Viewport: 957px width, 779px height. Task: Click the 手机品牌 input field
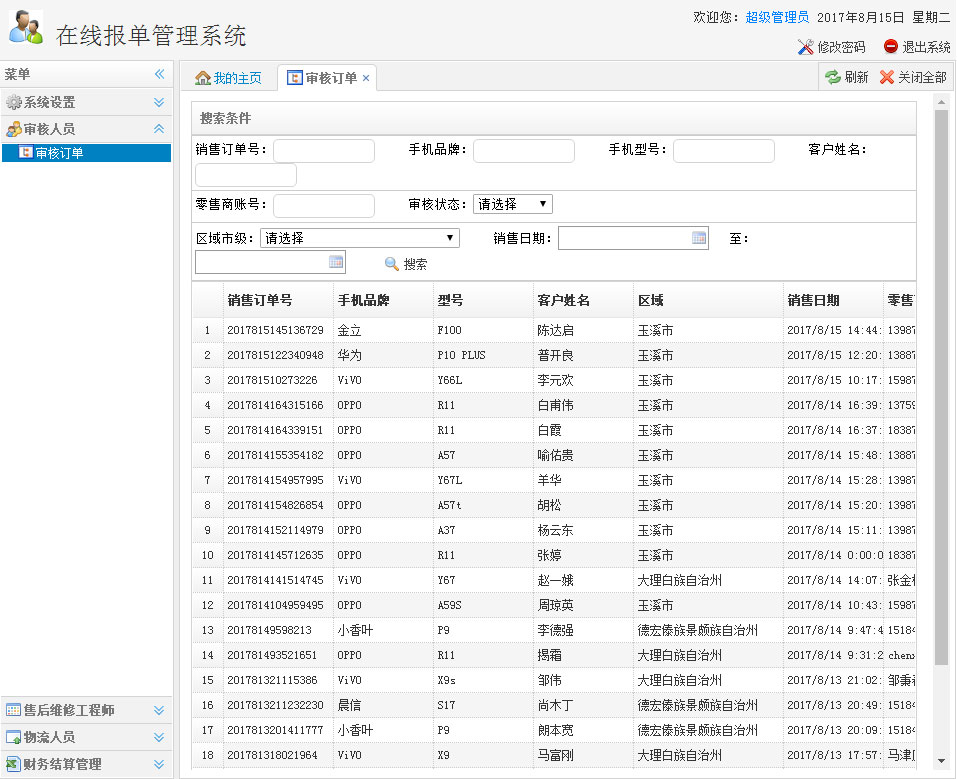[x=523, y=151]
